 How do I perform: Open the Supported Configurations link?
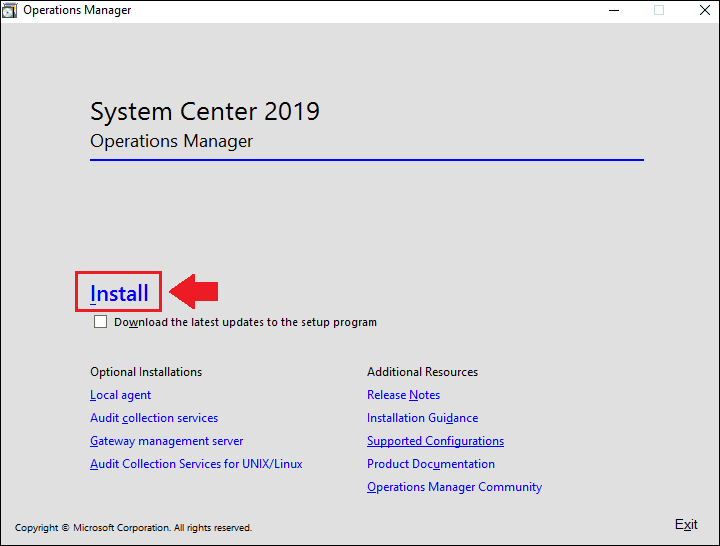point(435,441)
